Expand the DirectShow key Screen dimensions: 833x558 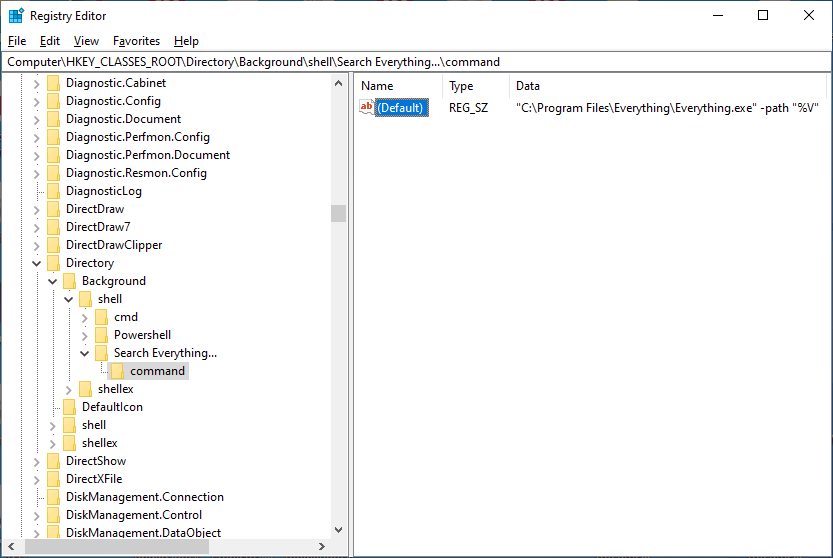pos(36,462)
